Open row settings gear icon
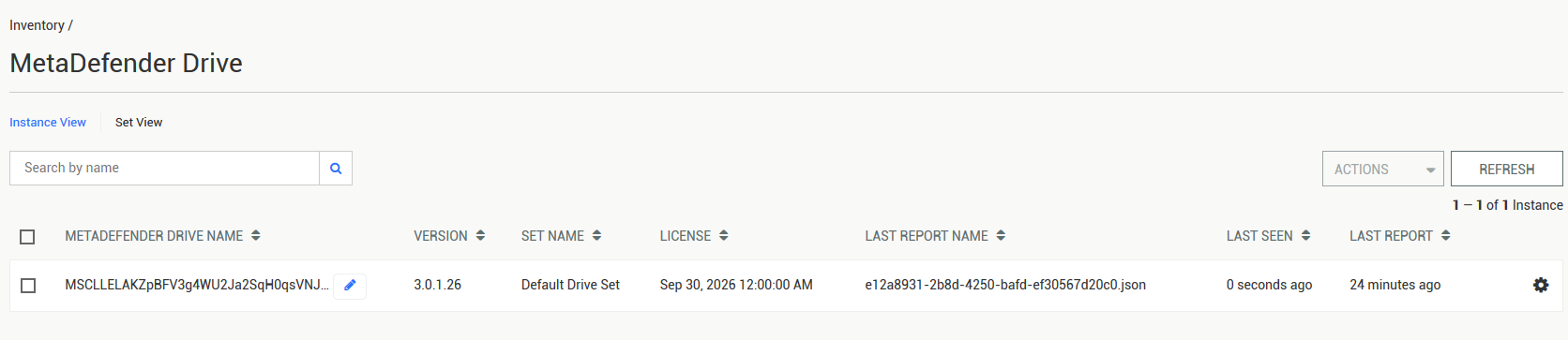This screenshot has height=340, width=1568. [1541, 285]
